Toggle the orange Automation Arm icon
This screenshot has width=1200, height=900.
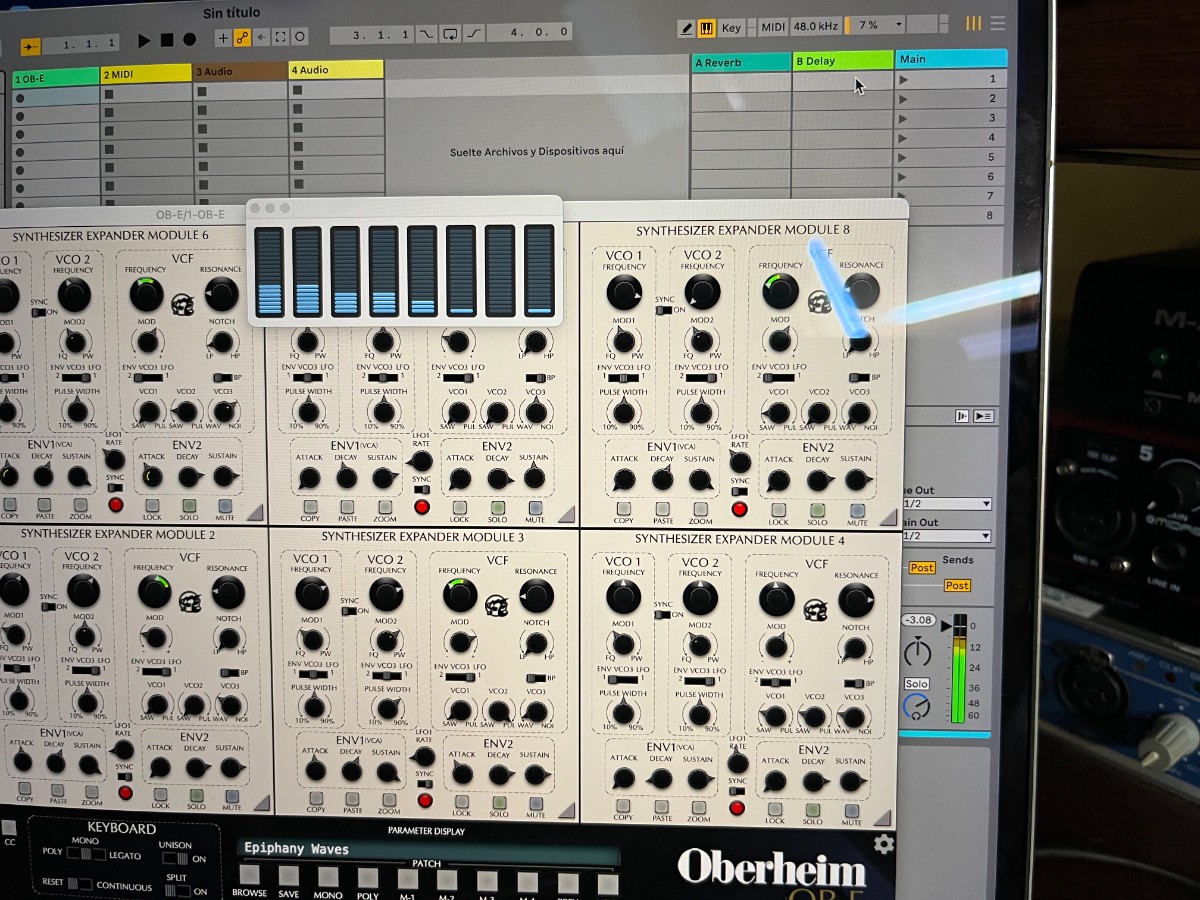[x=241, y=38]
